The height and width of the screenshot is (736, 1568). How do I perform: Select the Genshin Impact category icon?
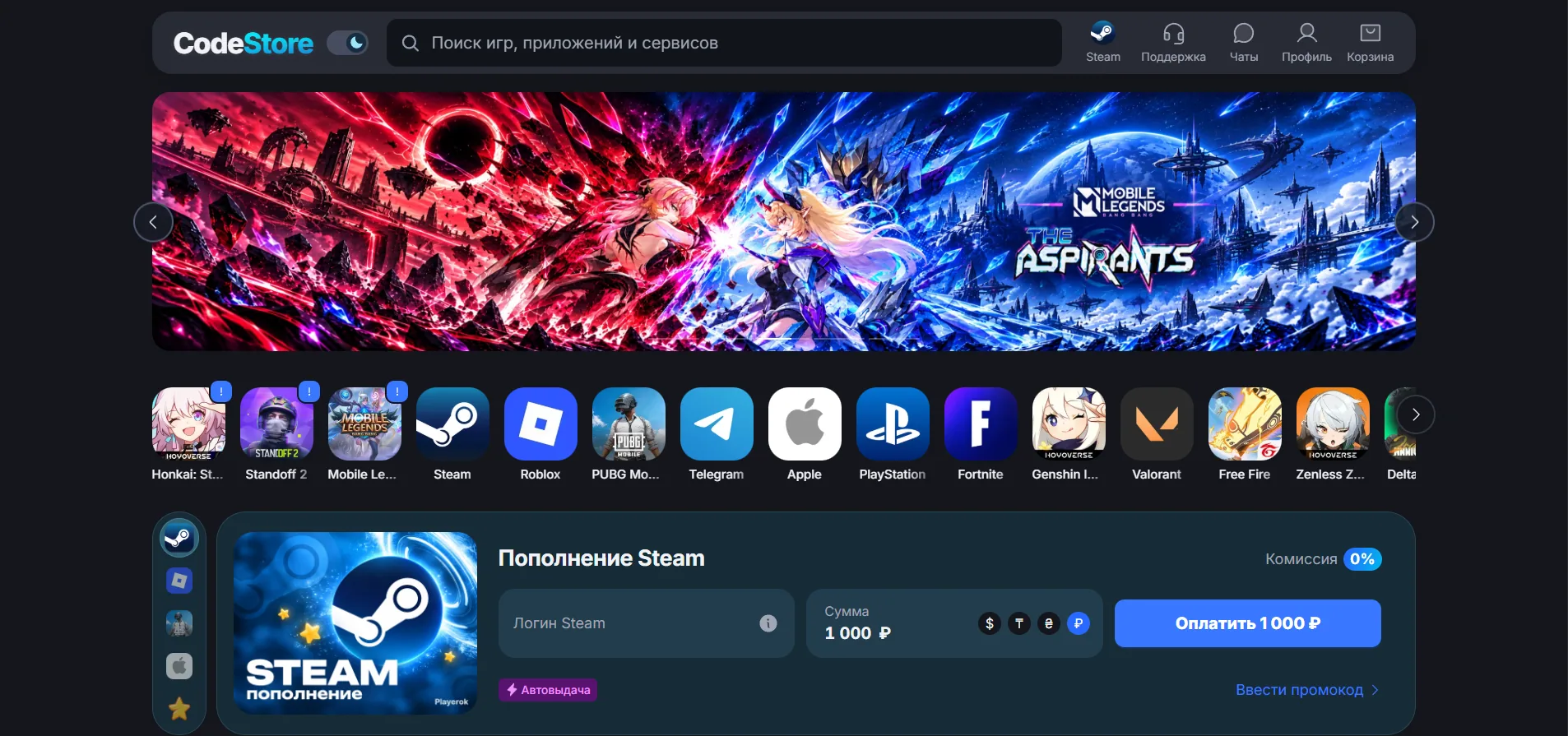(x=1069, y=424)
